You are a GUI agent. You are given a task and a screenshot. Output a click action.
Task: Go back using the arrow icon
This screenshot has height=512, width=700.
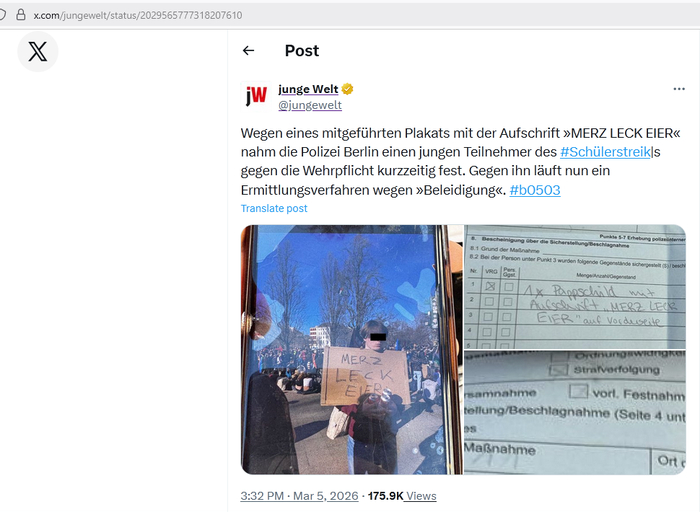pos(249,50)
